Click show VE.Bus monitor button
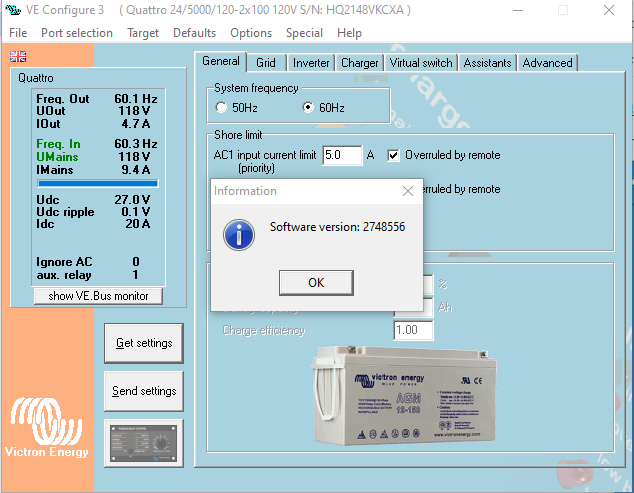Image resolution: width=634 pixels, height=493 pixels. tap(98, 296)
